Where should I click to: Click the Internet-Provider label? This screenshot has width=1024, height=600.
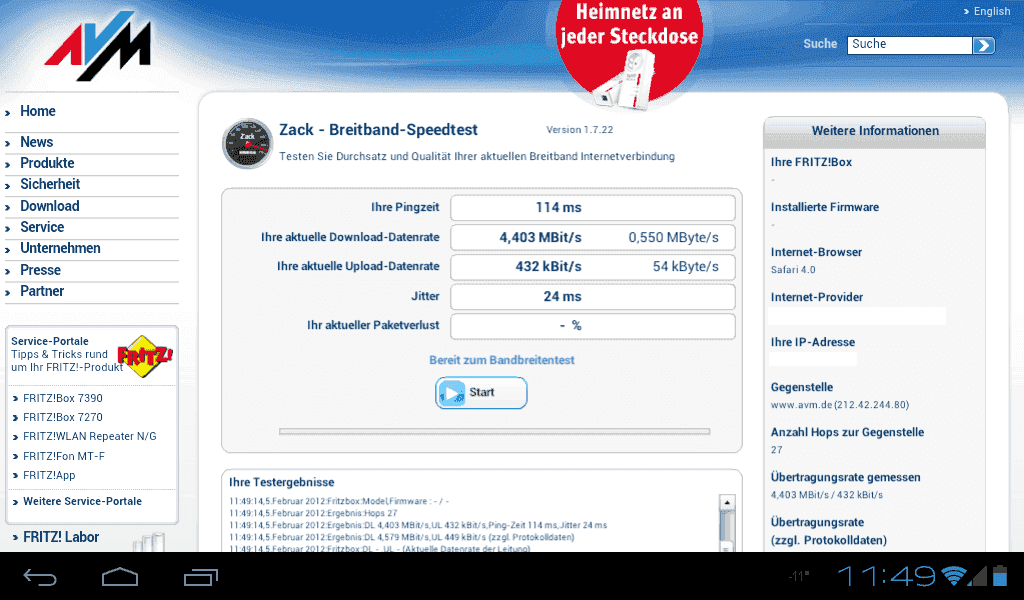tap(817, 297)
